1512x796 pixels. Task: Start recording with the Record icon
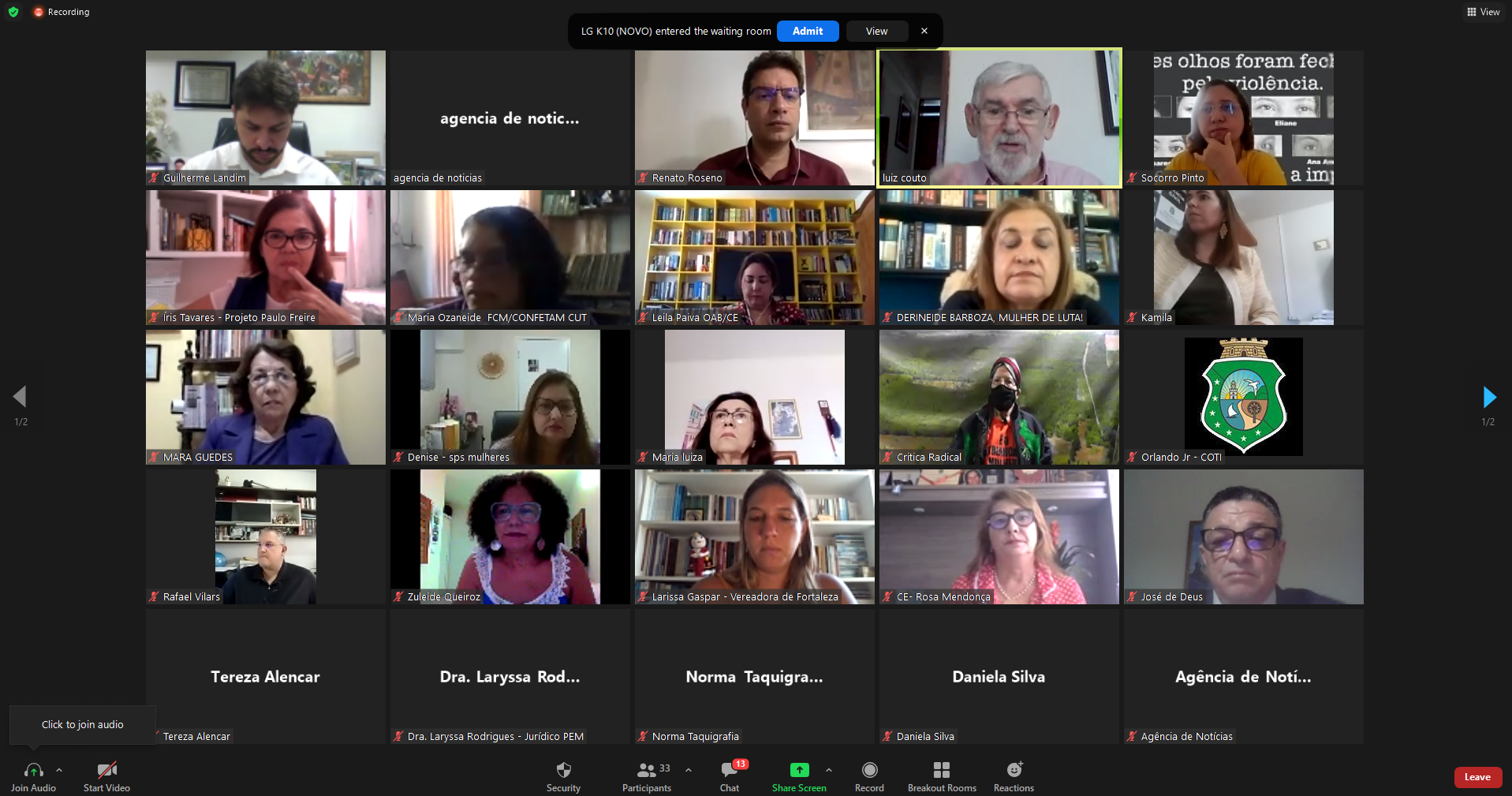click(x=869, y=770)
